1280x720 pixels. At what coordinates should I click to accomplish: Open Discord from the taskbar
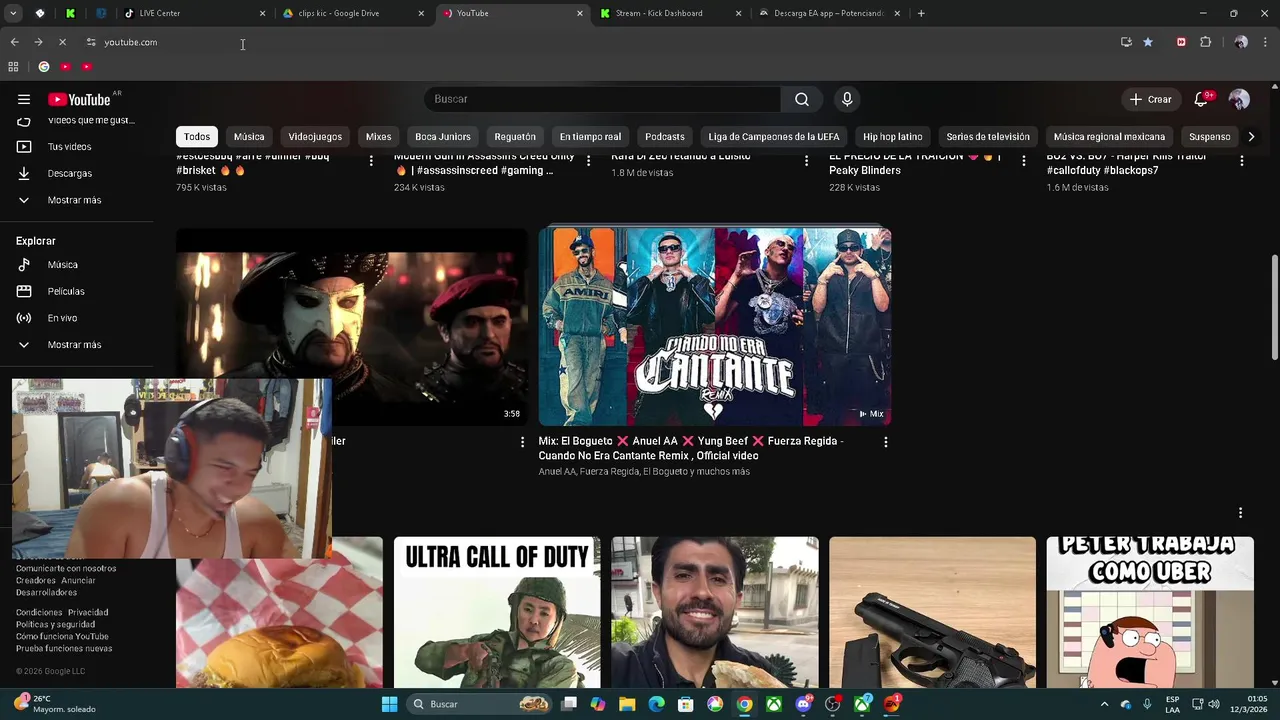(803, 704)
